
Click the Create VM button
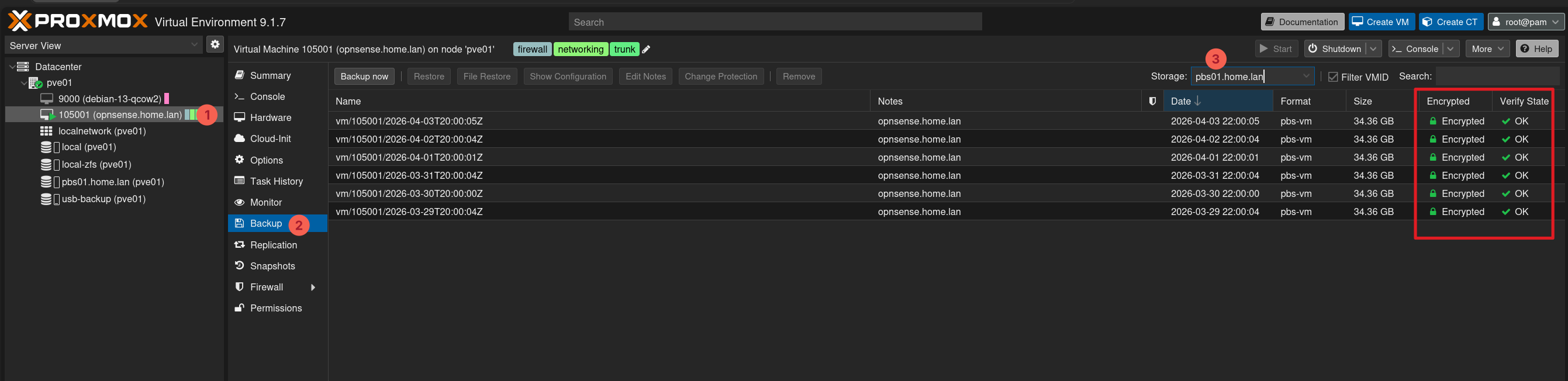pyautogui.click(x=1380, y=22)
